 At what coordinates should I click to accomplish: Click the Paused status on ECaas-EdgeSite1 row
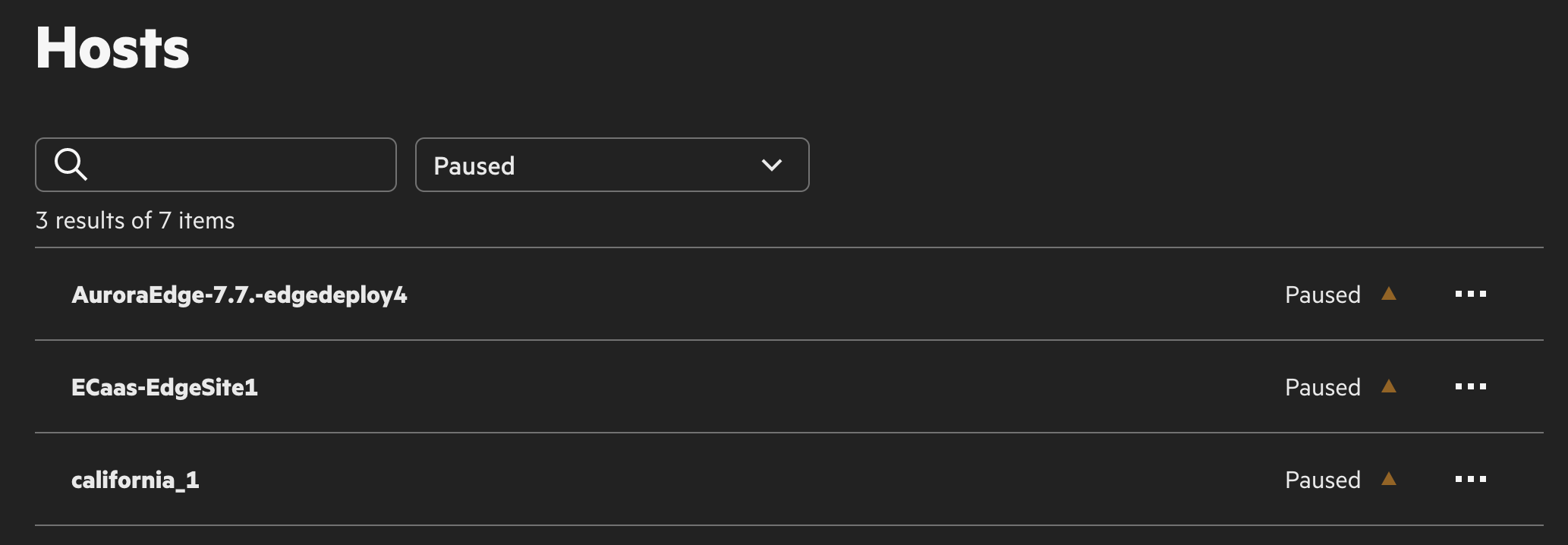pyautogui.click(x=1322, y=387)
